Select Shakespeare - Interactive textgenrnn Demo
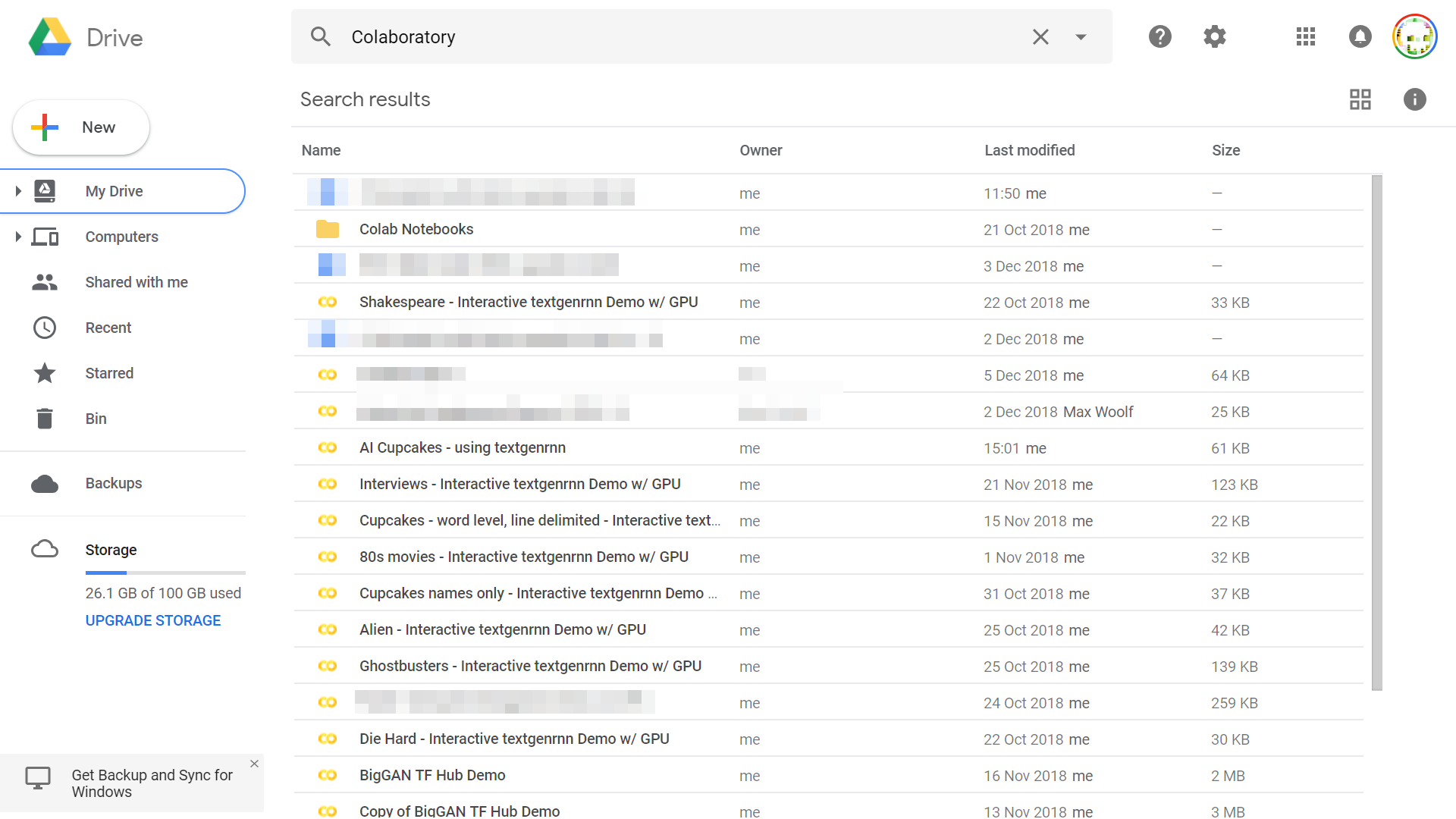The height and width of the screenshot is (819, 1456). (529, 302)
